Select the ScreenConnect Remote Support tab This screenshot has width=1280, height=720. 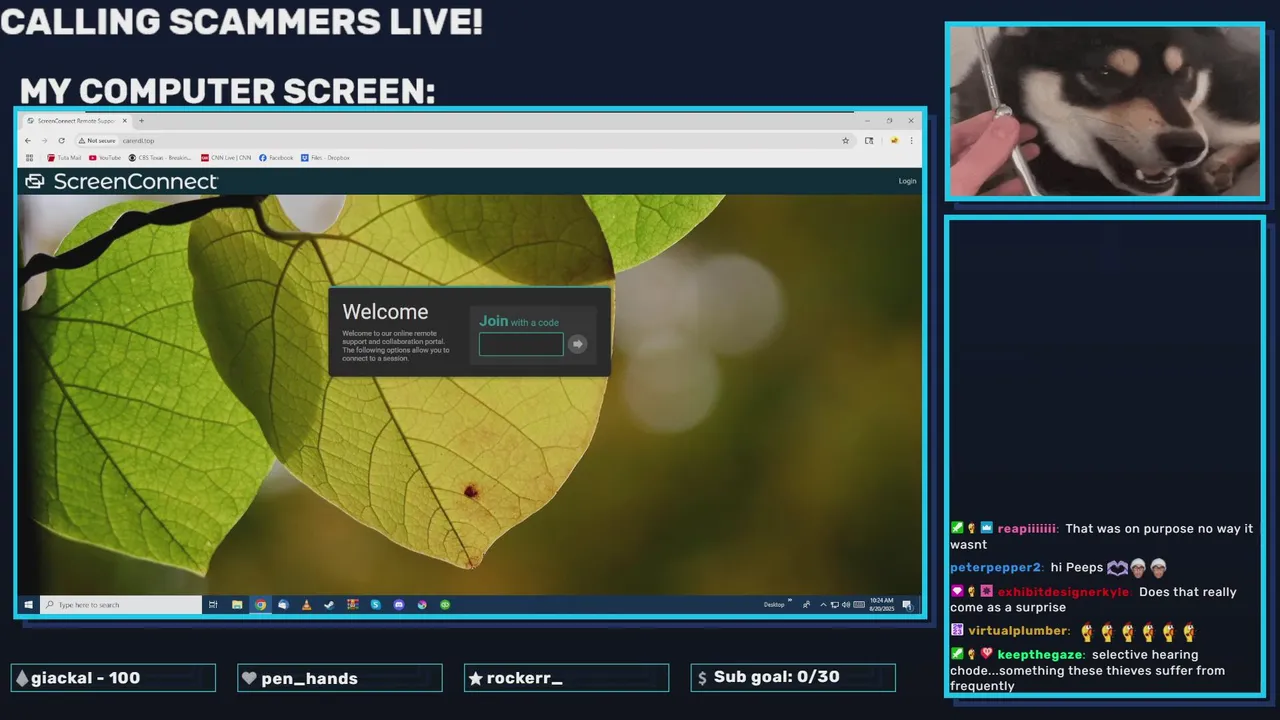pyautogui.click(x=77, y=121)
